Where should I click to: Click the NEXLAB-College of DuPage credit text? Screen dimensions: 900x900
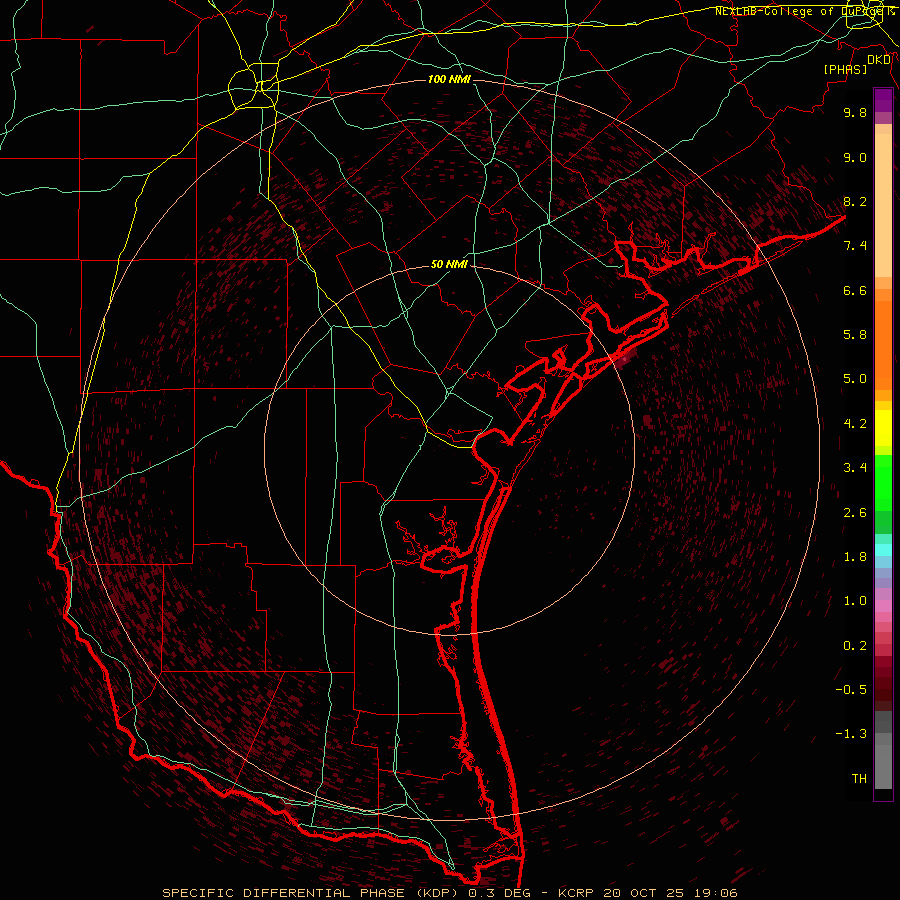804,11
